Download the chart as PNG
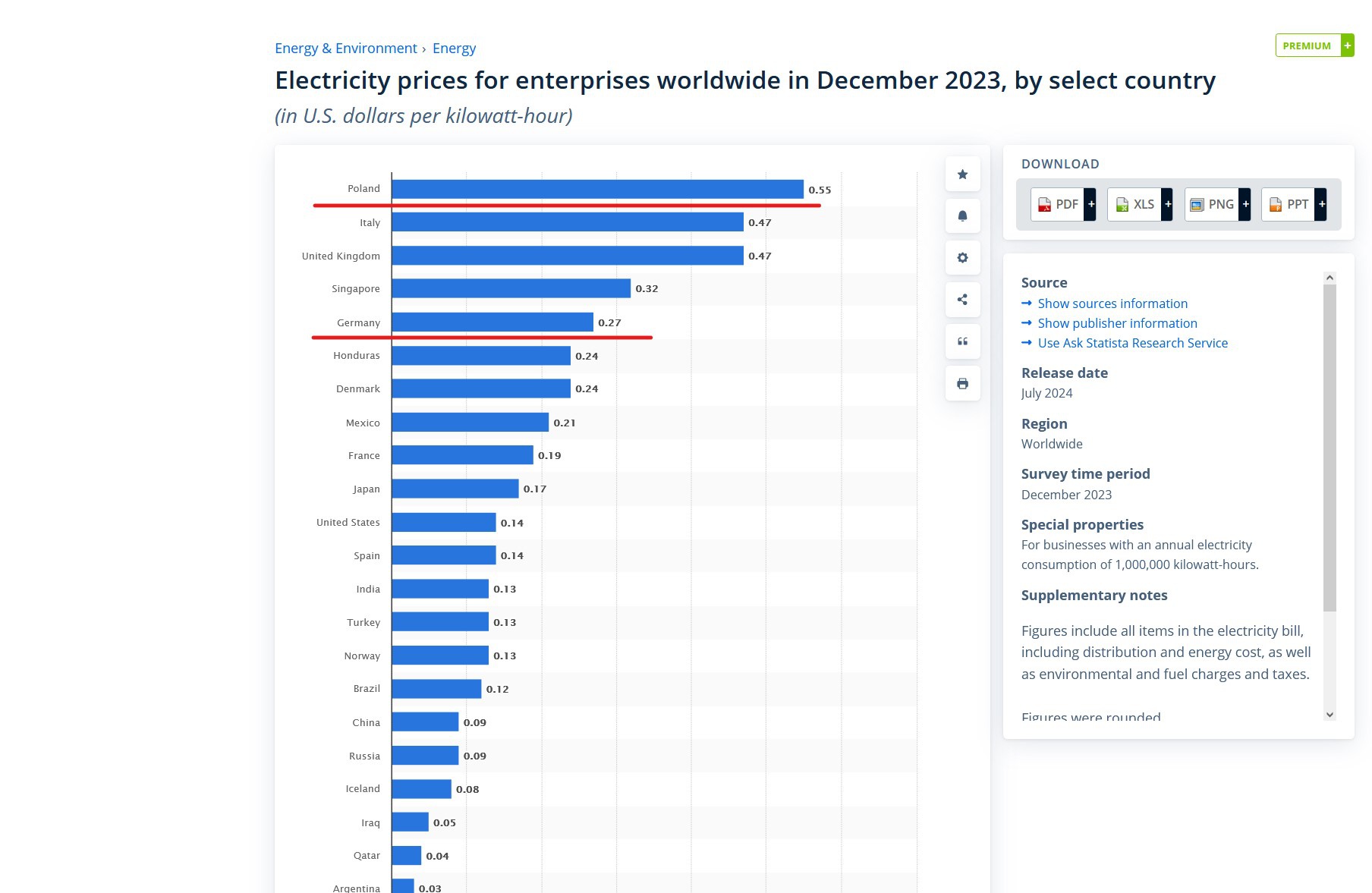The height and width of the screenshot is (893, 1372). 1216,204
